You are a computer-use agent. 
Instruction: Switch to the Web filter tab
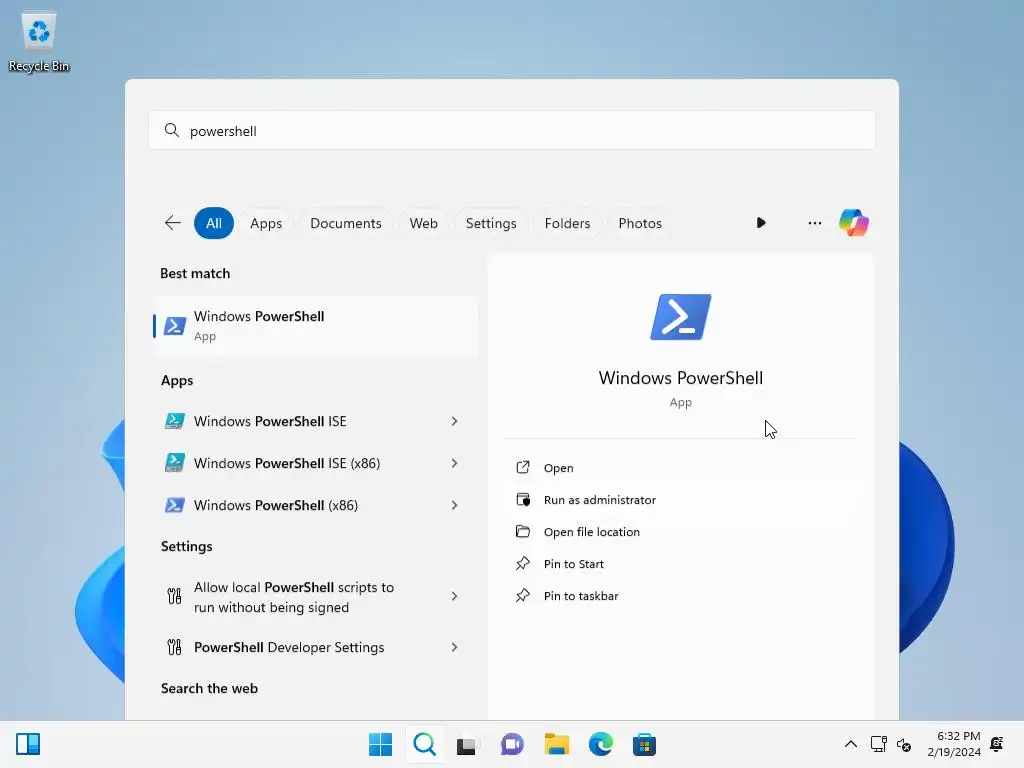coord(423,223)
